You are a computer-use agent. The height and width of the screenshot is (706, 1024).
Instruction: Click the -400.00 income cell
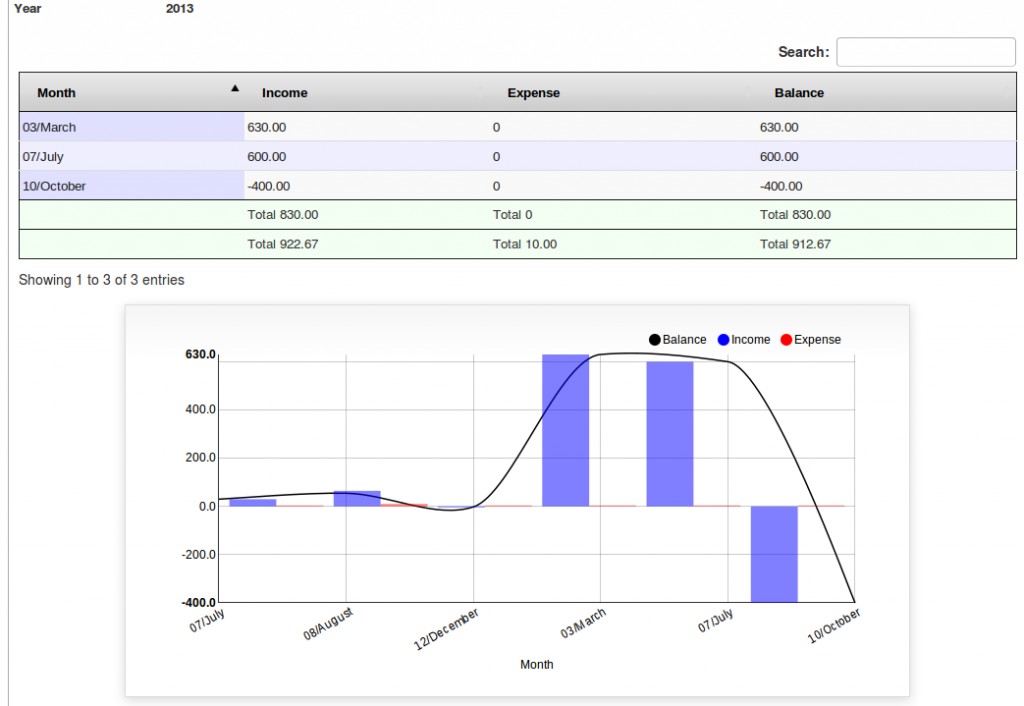coord(269,186)
